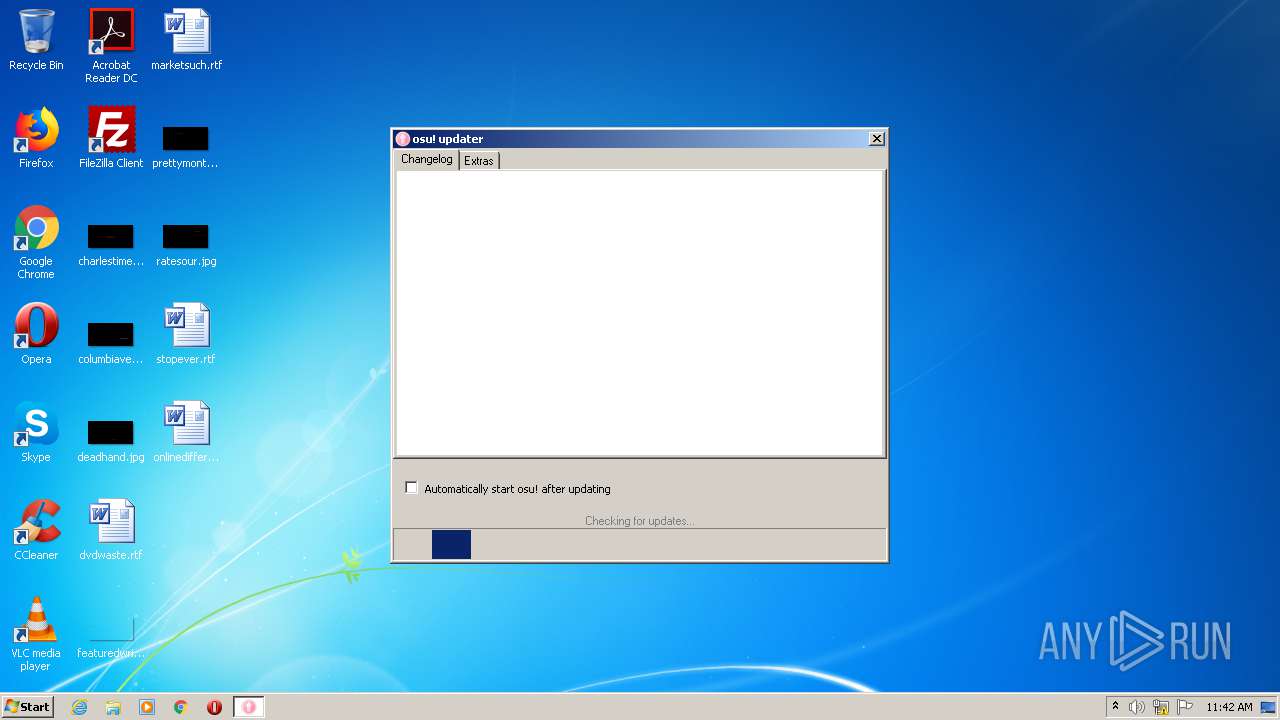This screenshot has height=720, width=1280.
Task: Click the osu! updater title bar icon
Action: coord(403,139)
